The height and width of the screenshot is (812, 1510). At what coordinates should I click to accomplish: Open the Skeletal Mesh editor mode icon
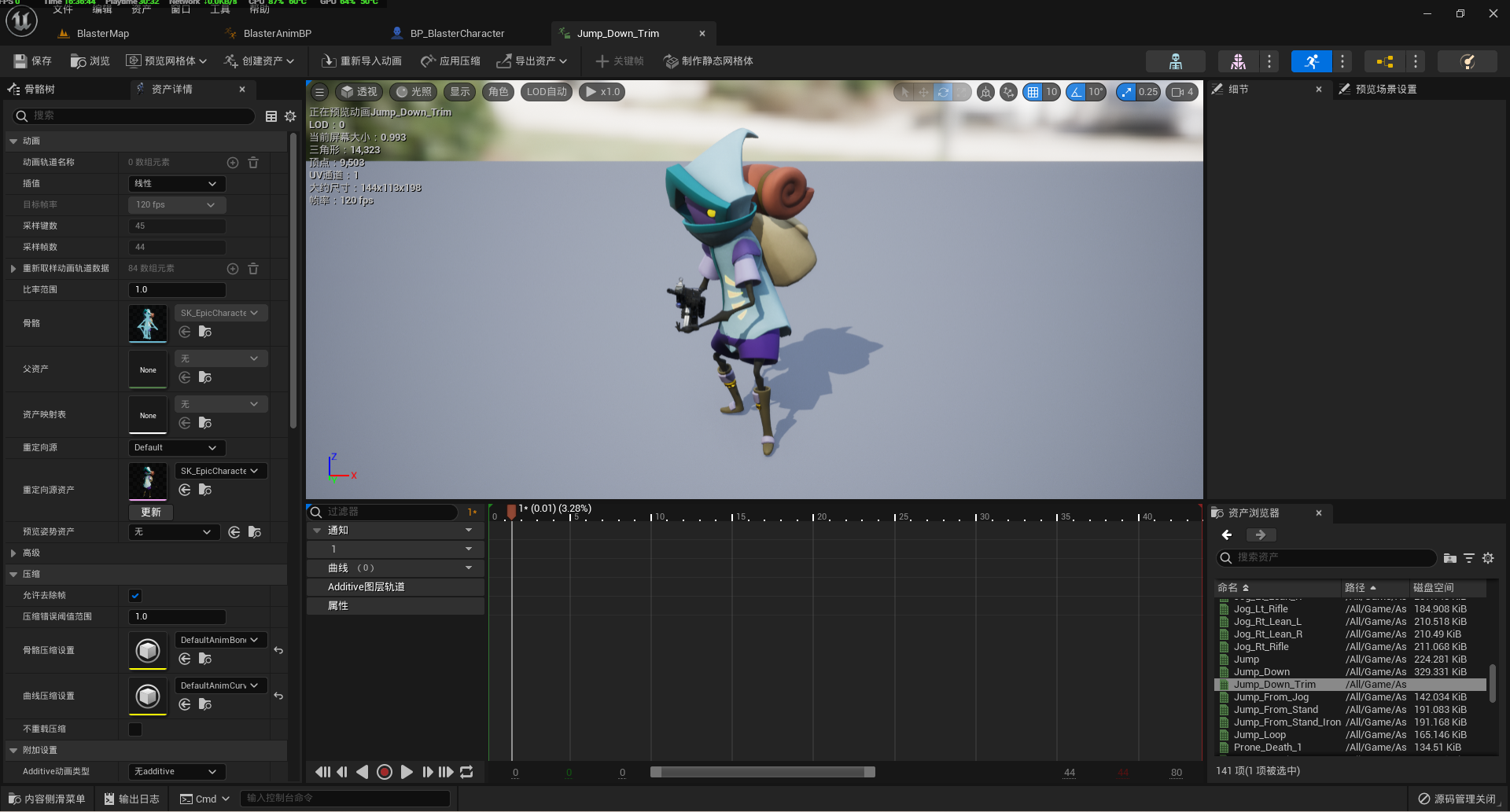(x=1238, y=61)
